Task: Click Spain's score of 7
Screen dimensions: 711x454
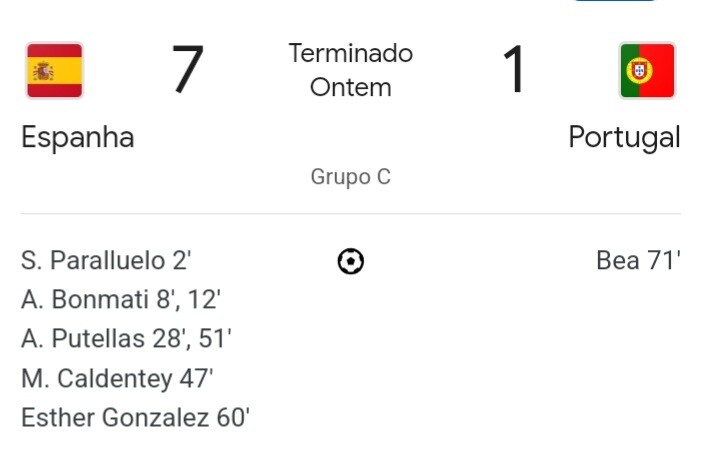Action: tap(187, 70)
